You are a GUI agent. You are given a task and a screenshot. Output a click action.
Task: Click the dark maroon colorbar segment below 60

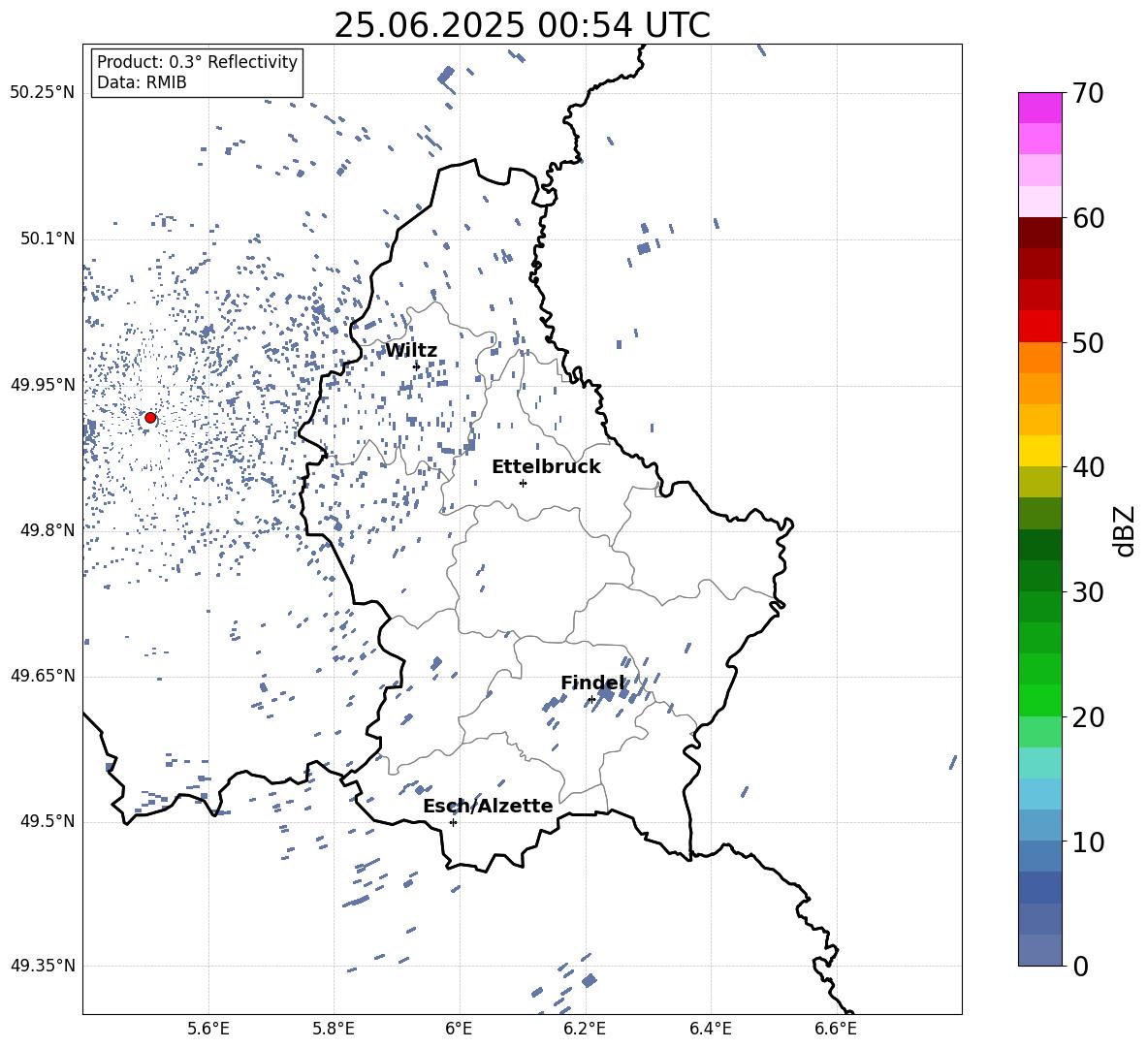tap(1039, 233)
